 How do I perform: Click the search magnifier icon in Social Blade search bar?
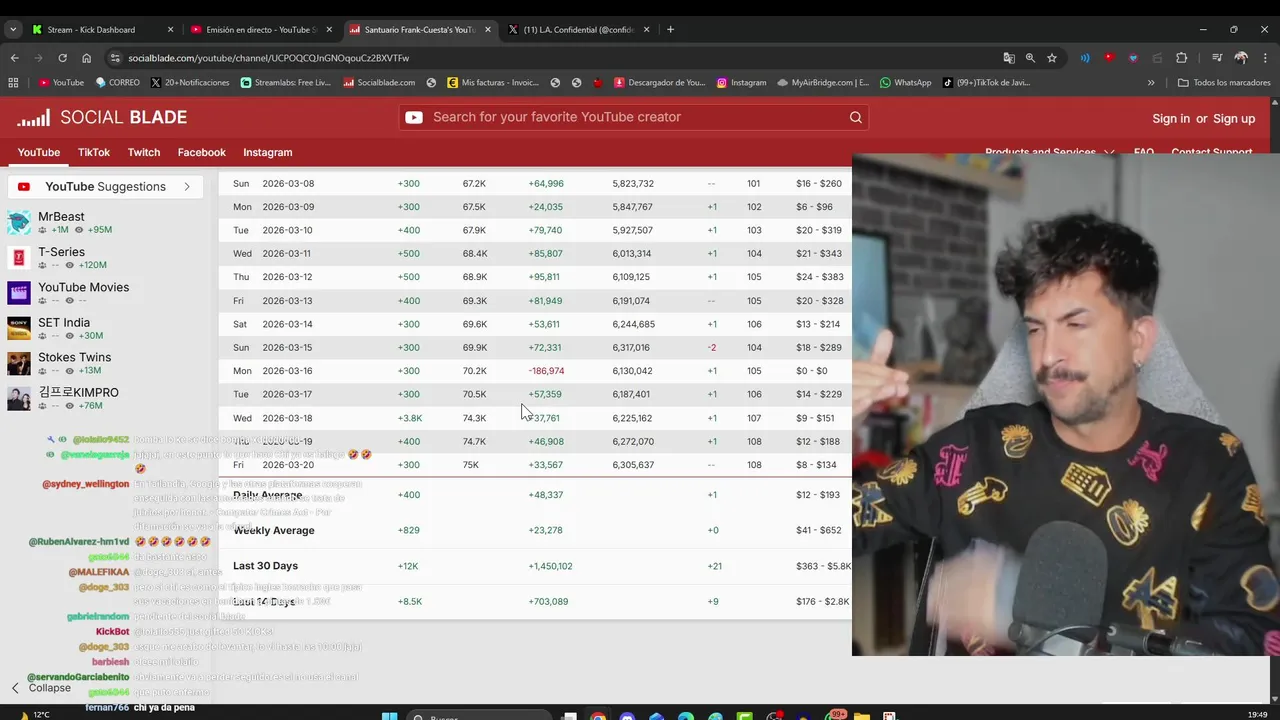click(855, 117)
